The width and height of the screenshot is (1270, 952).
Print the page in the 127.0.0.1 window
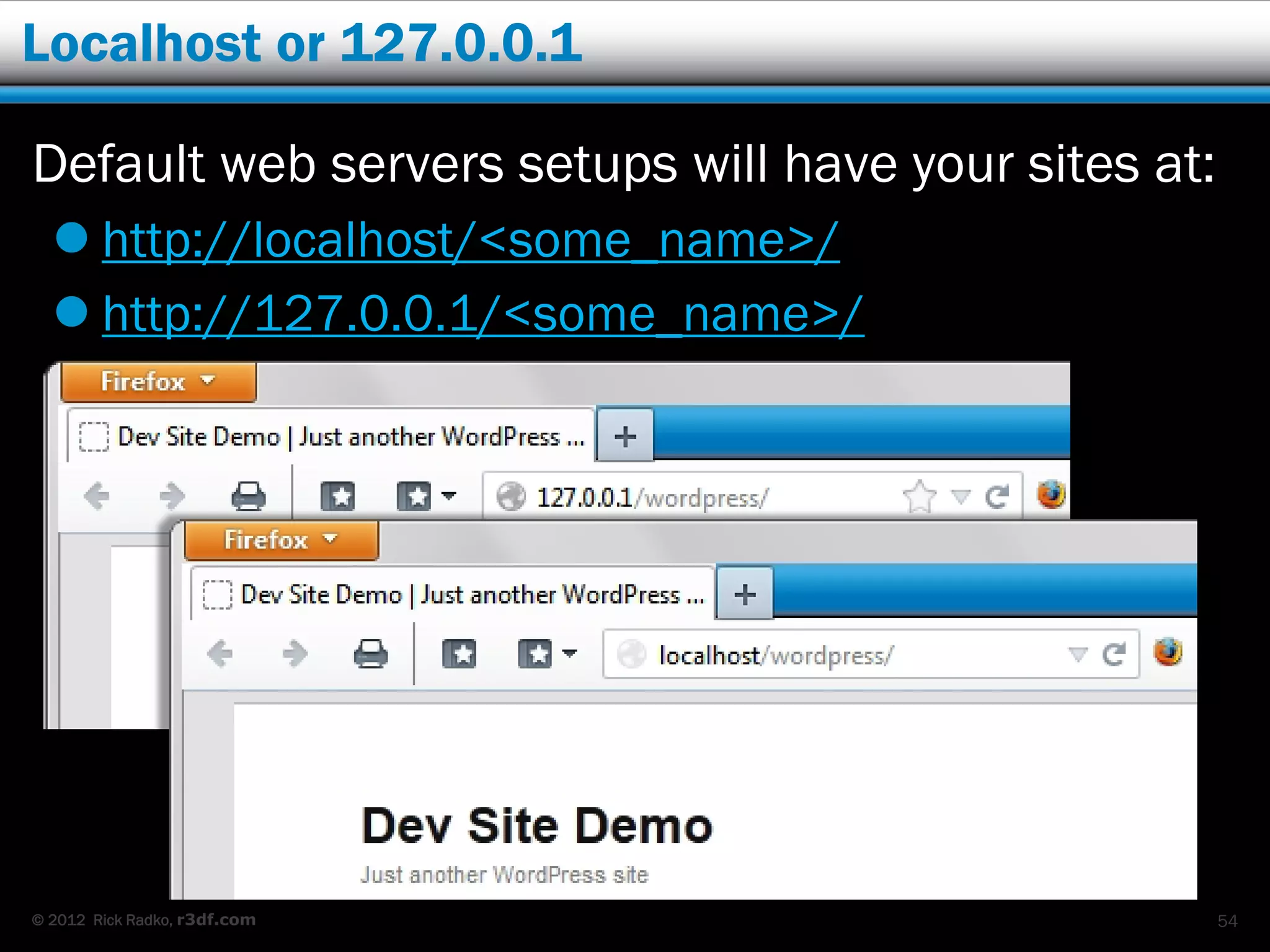click(x=249, y=496)
